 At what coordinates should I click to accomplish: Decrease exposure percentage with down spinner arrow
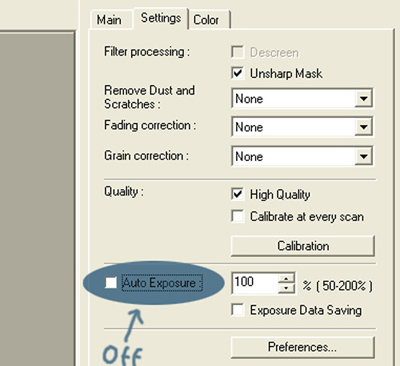[x=286, y=288]
